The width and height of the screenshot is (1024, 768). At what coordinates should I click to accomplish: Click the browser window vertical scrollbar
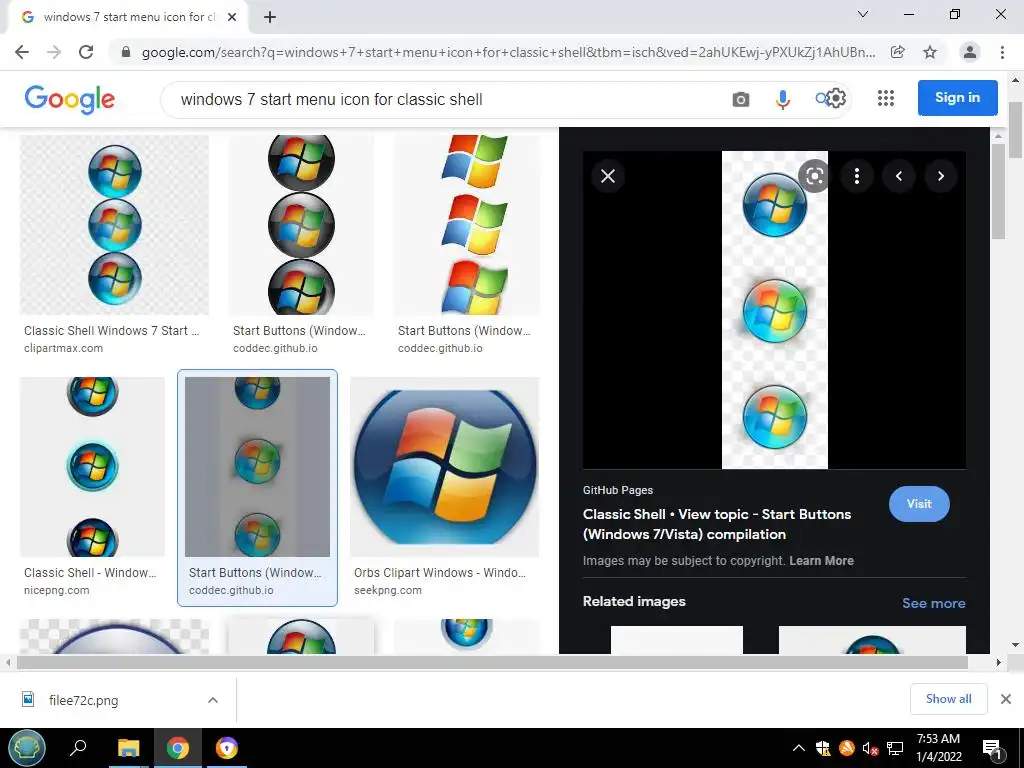[1016, 131]
